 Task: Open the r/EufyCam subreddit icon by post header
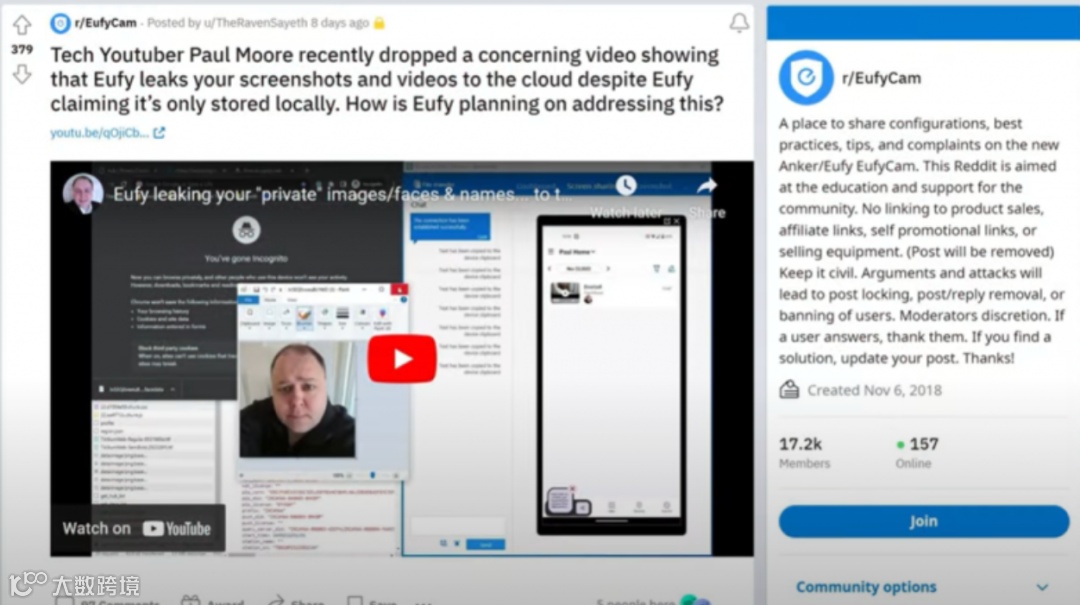point(60,23)
